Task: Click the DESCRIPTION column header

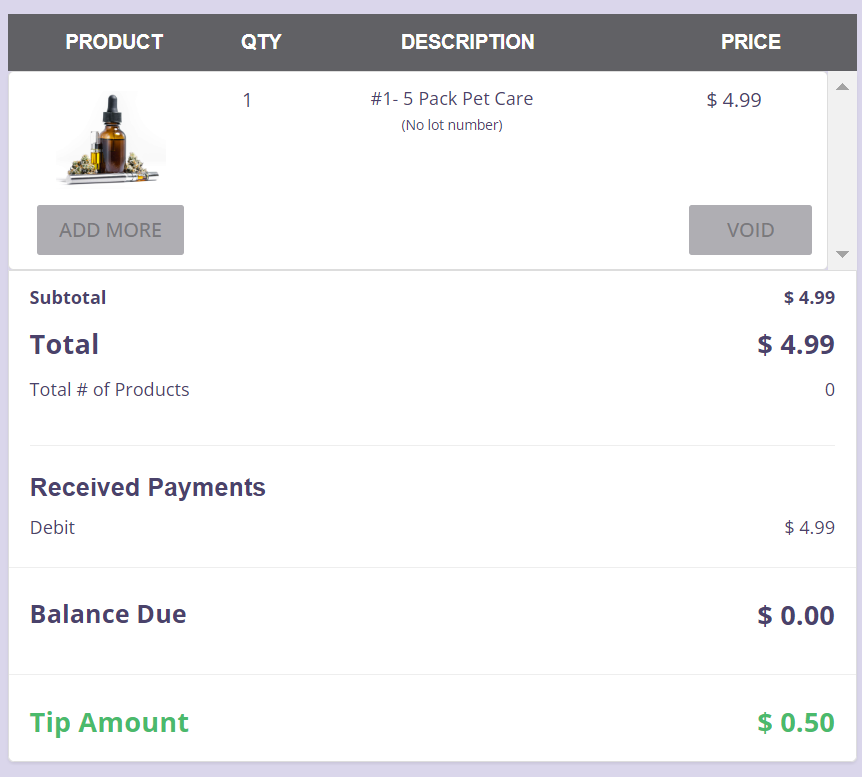Action: point(467,42)
